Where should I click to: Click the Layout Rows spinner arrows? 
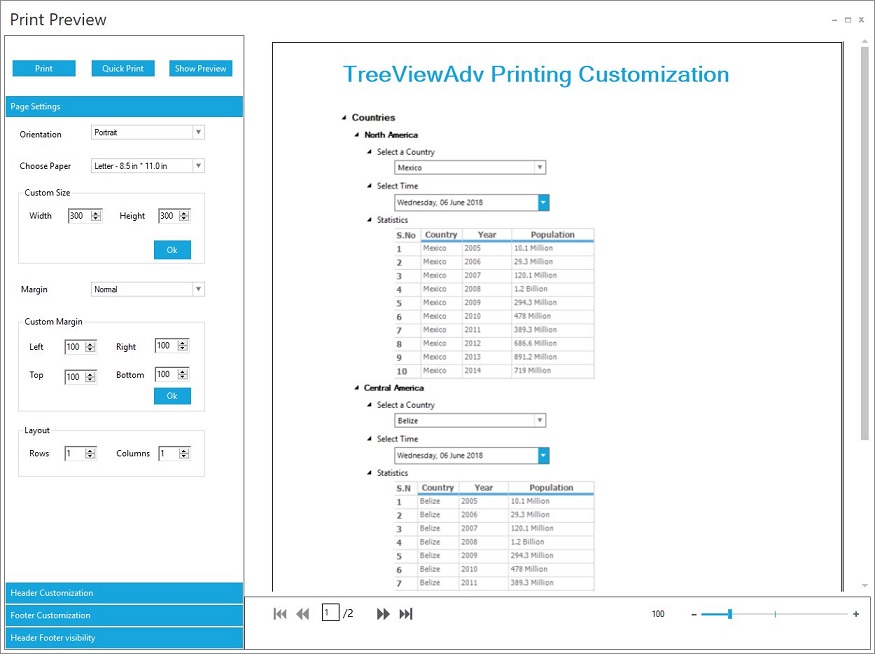[x=90, y=454]
